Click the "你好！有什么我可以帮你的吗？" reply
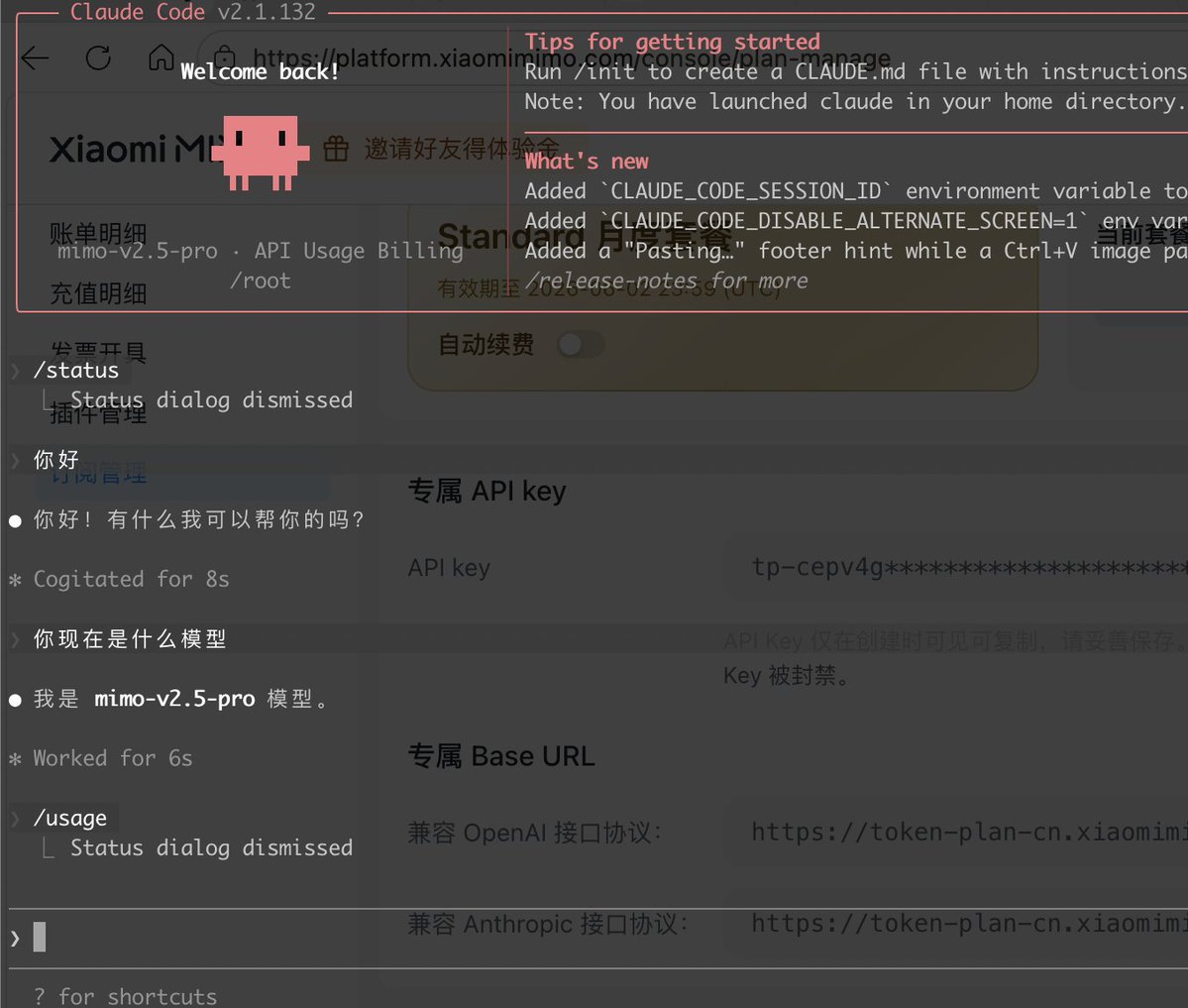This screenshot has height=1008, width=1188. [199, 519]
